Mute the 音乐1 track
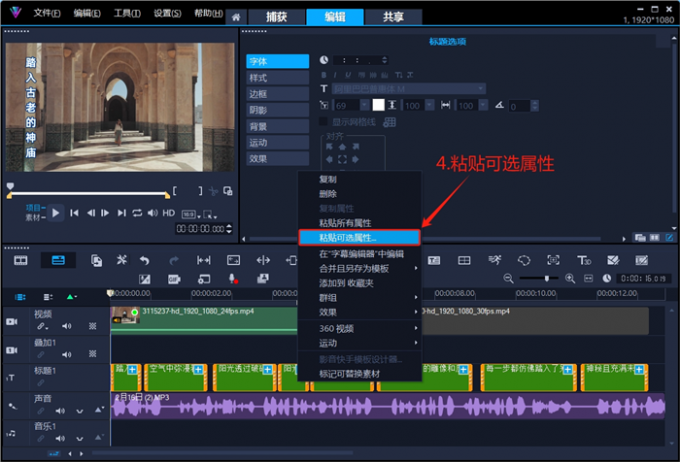 (60, 439)
